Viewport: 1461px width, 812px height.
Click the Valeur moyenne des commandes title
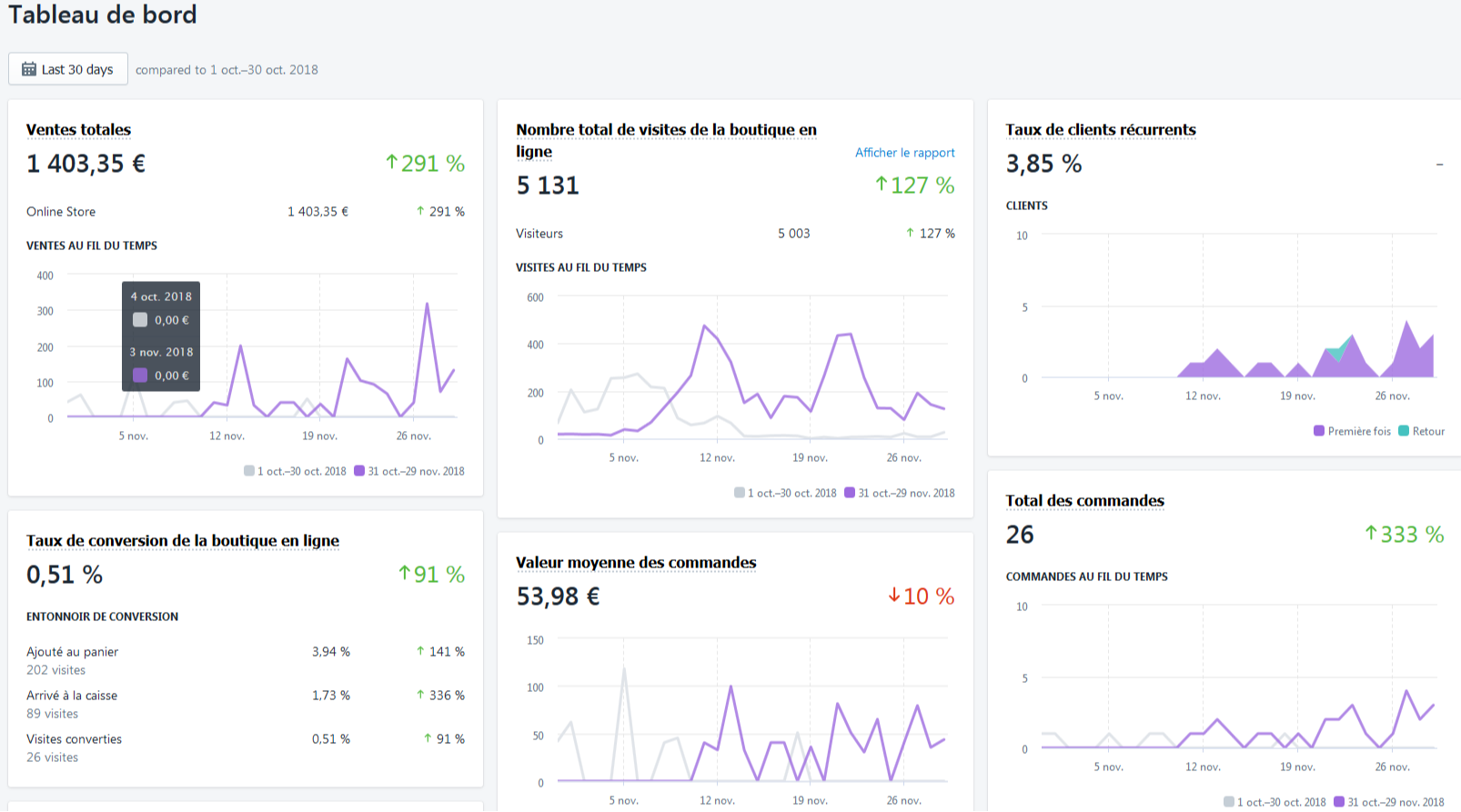click(x=636, y=563)
